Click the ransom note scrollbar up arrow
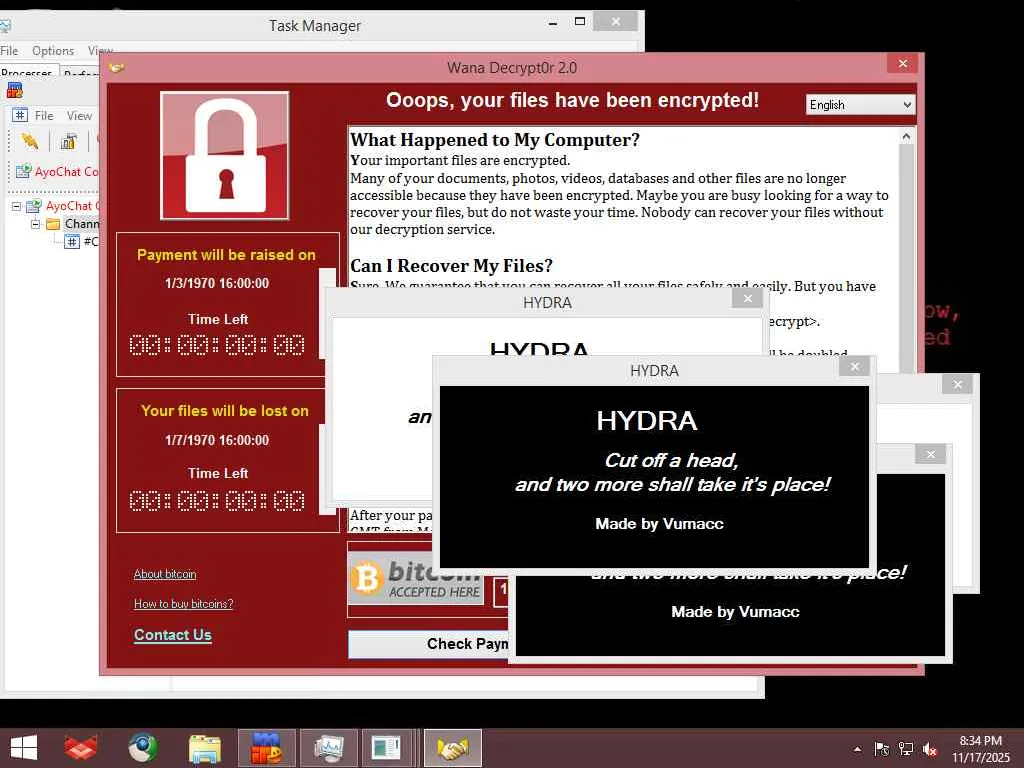 coord(906,136)
